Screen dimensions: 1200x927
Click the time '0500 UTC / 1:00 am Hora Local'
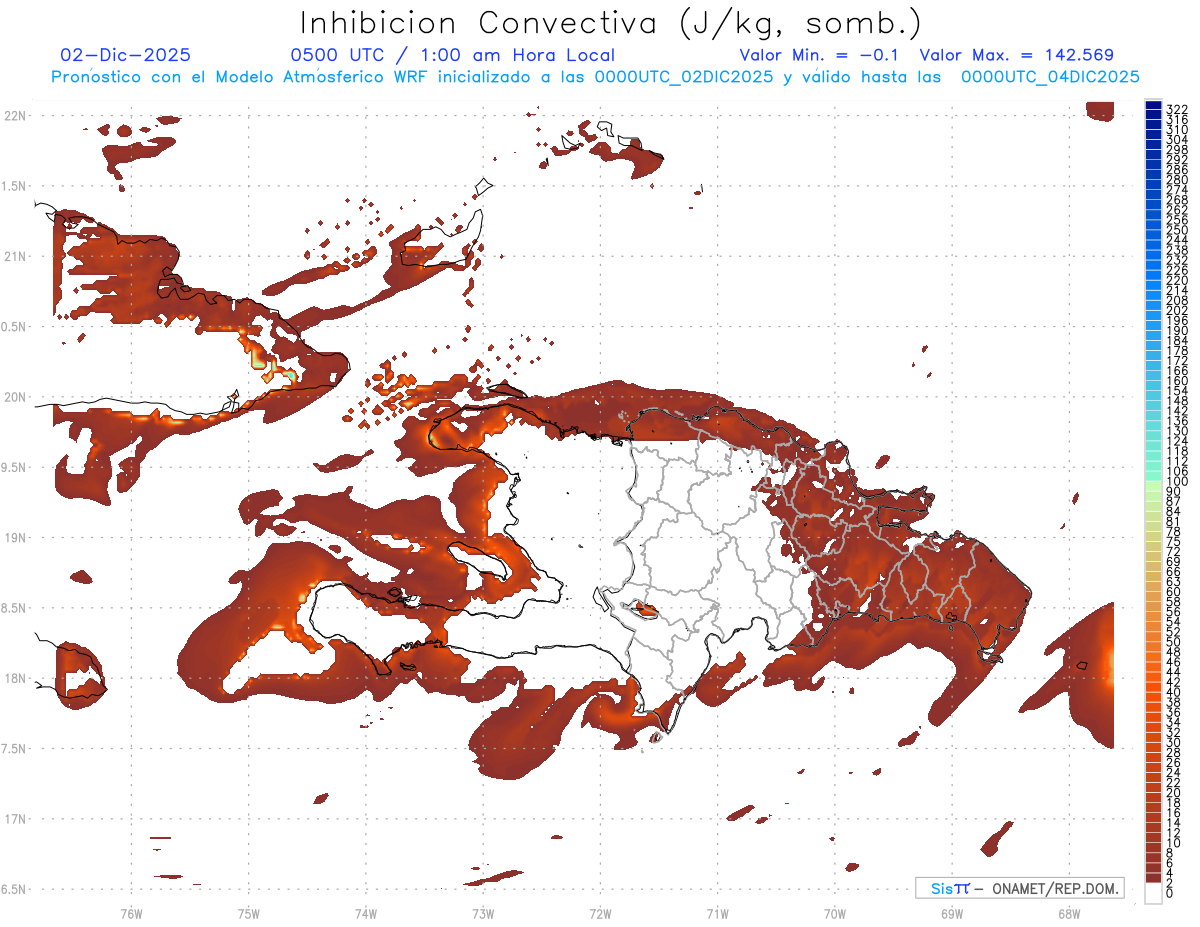pyautogui.click(x=452, y=55)
